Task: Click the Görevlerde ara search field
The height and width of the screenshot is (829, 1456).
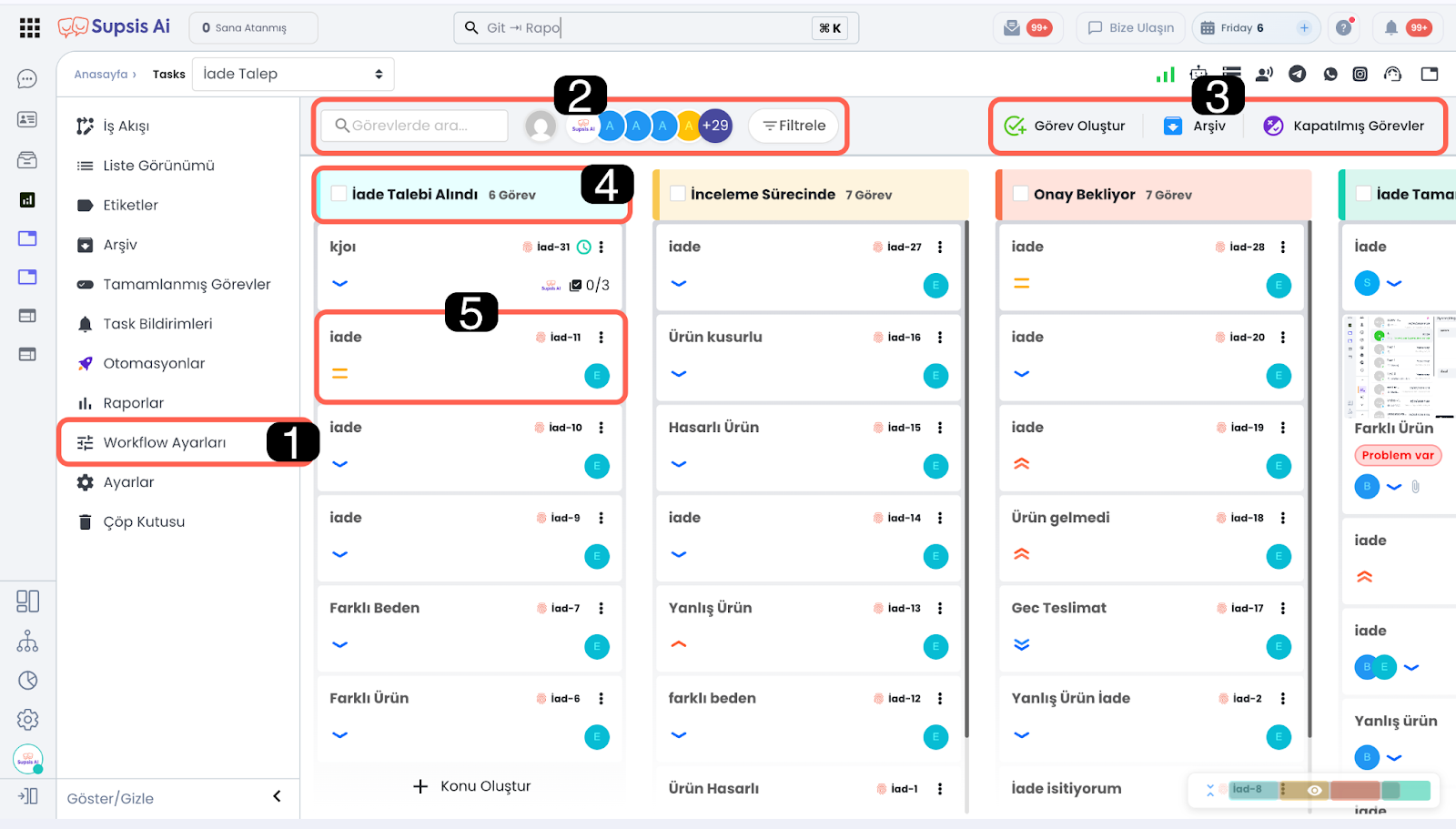Action: coord(415,126)
